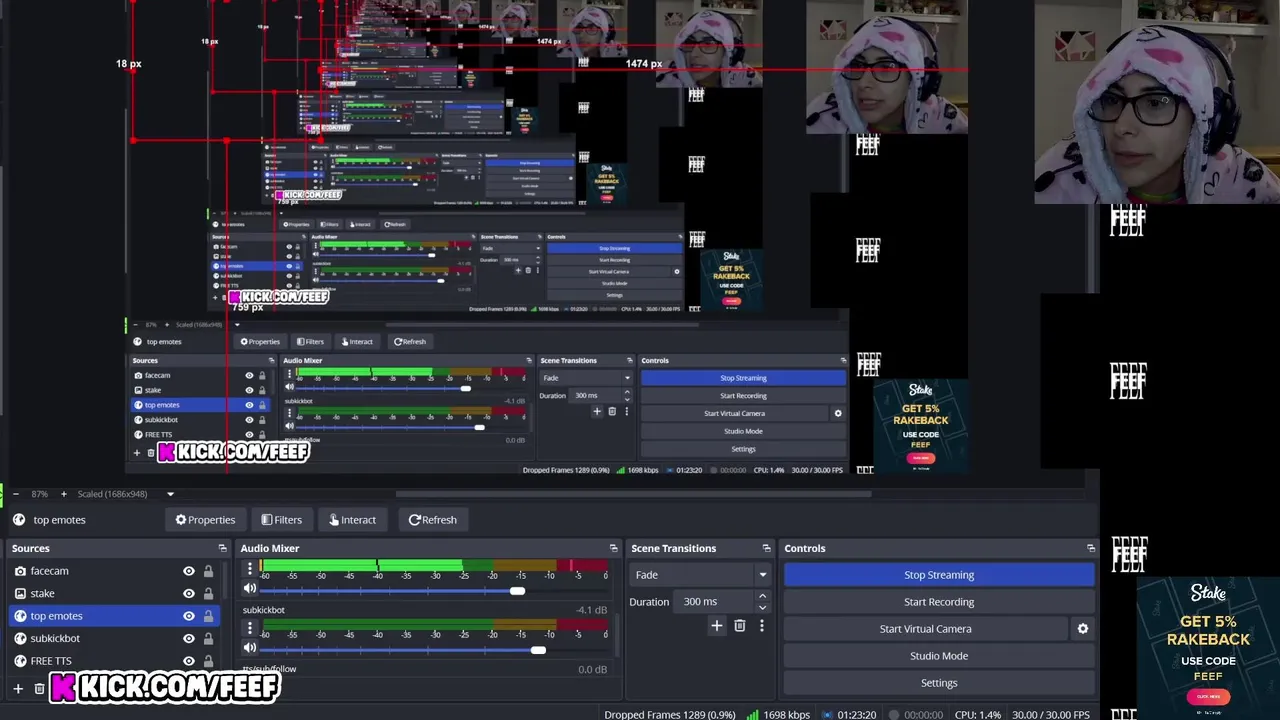Zoom out the preview with minus icon

coord(15,494)
